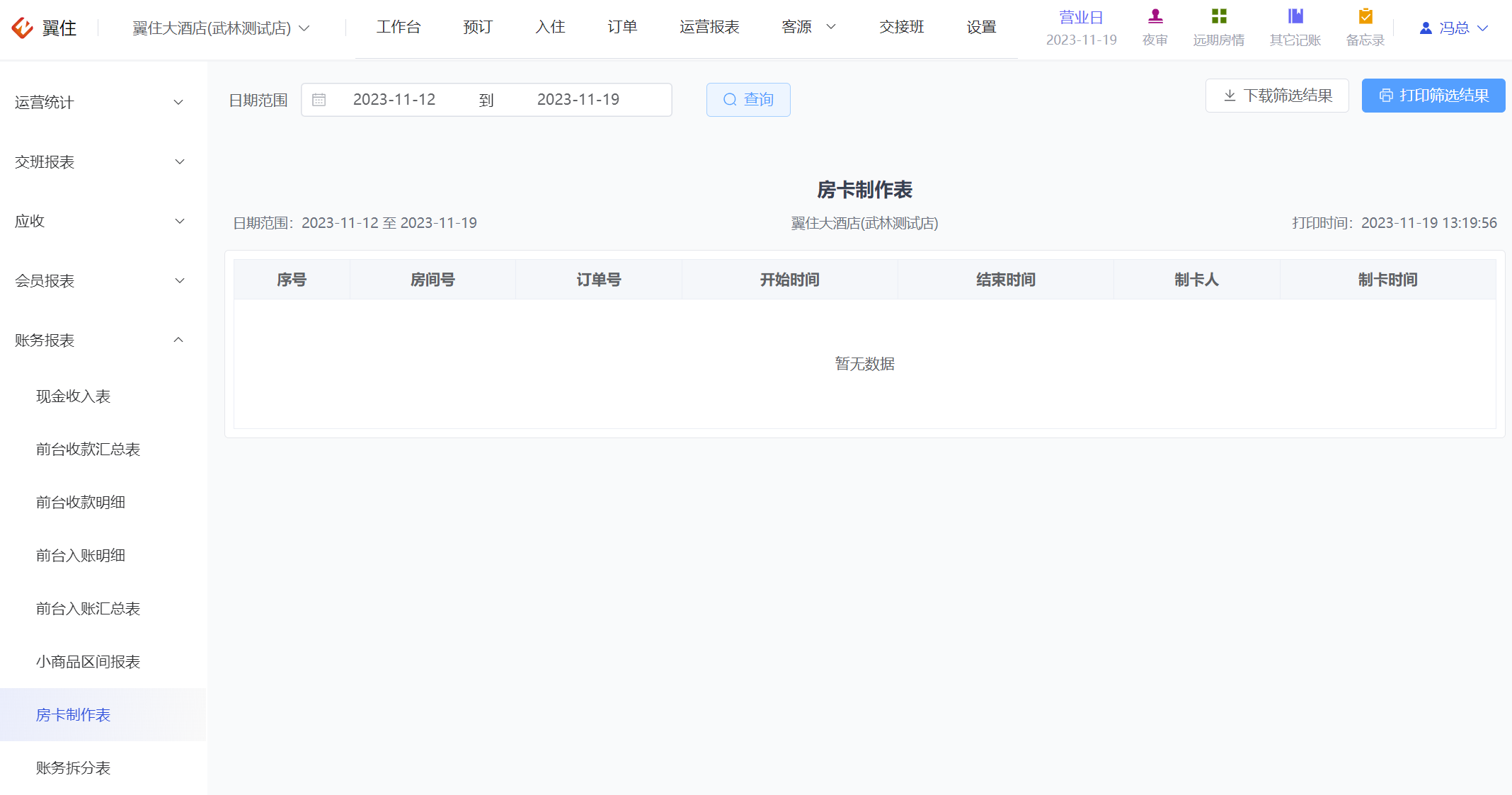Image resolution: width=1512 pixels, height=795 pixels.
Task: Click the 查询 search button
Action: 748,100
